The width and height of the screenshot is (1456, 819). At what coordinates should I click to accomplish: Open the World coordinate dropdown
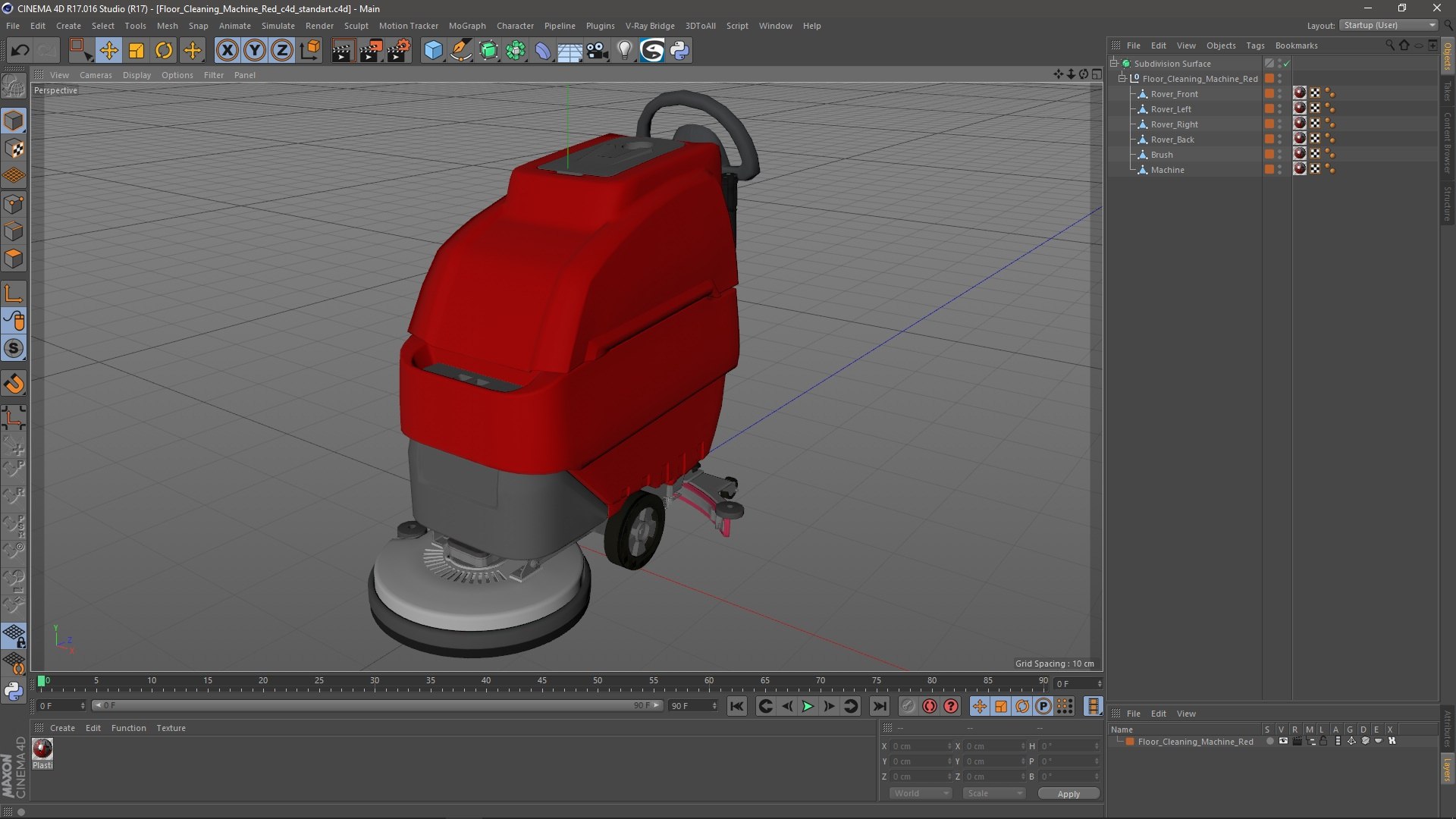click(921, 793)
